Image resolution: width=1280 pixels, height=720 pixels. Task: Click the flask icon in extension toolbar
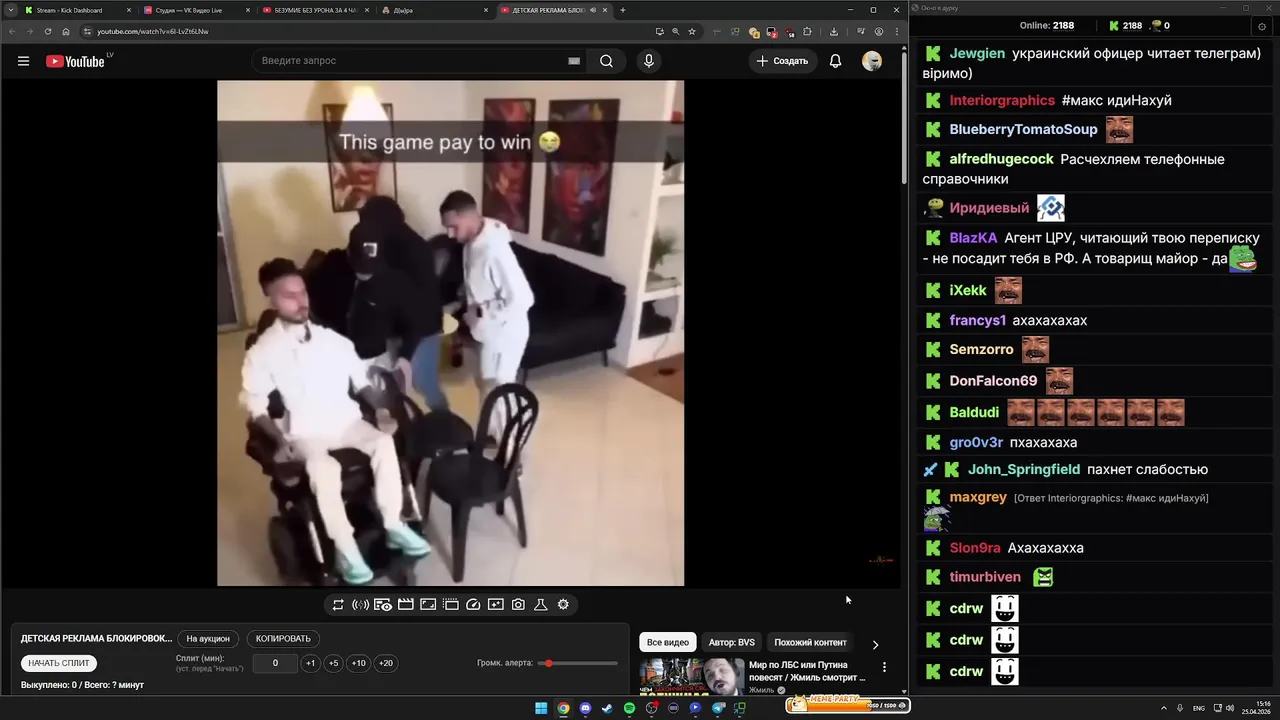540,604
